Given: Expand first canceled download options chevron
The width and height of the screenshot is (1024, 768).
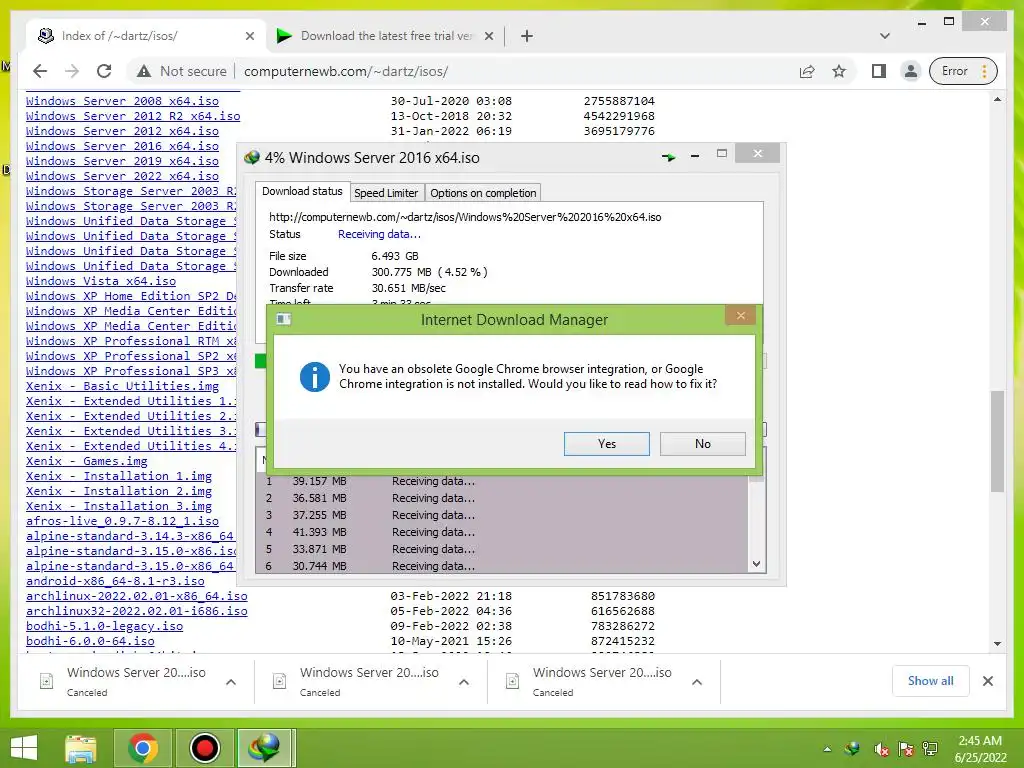Looking at the screenshot, I should [x=231, y=682].
